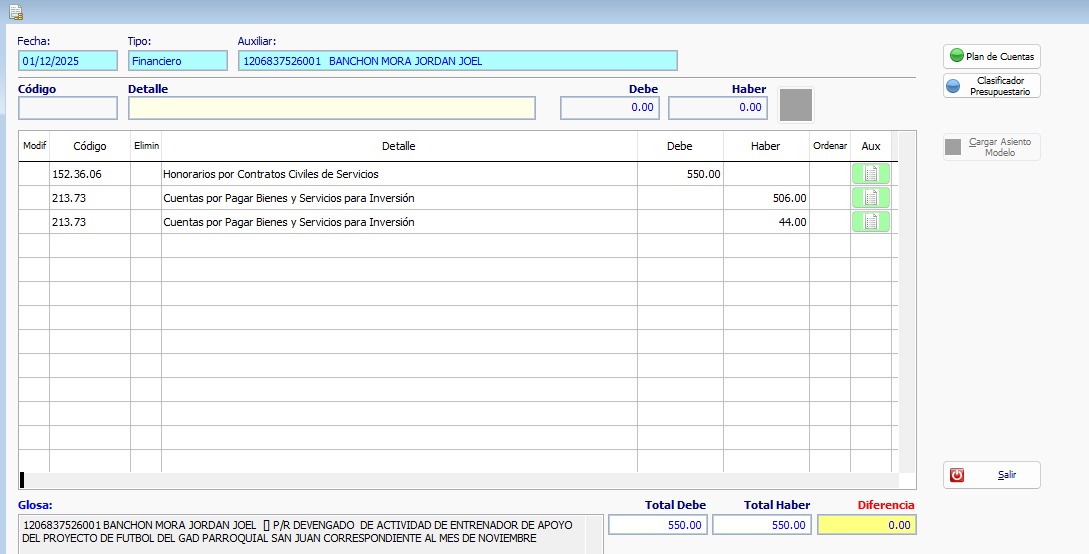Focus the empty Código input box
The width and height of the screenshot is (1089, 554).
(x=68, y=108)
